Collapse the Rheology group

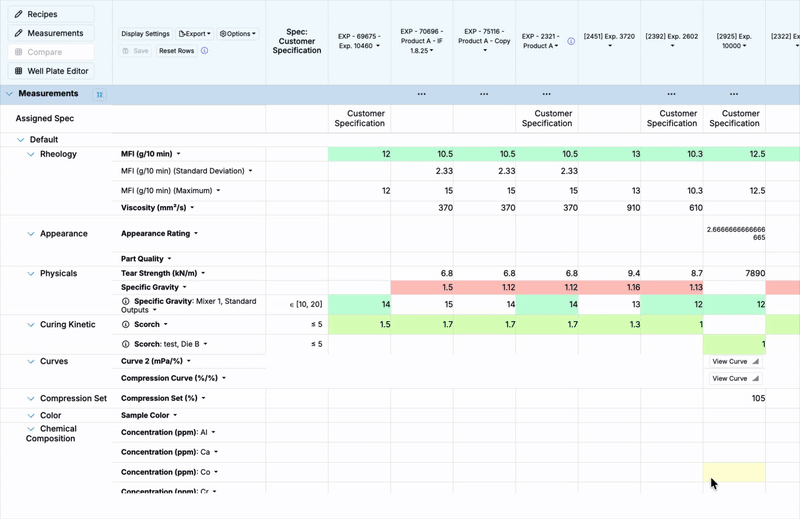click(31, 155)
